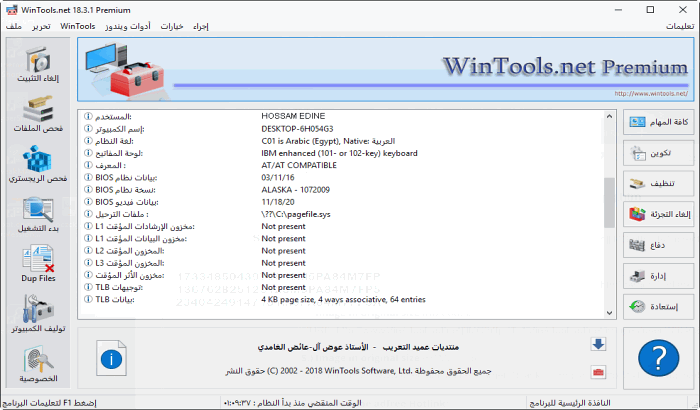Select the TLB data row 4 KB page size

click(x=342, y=300)
